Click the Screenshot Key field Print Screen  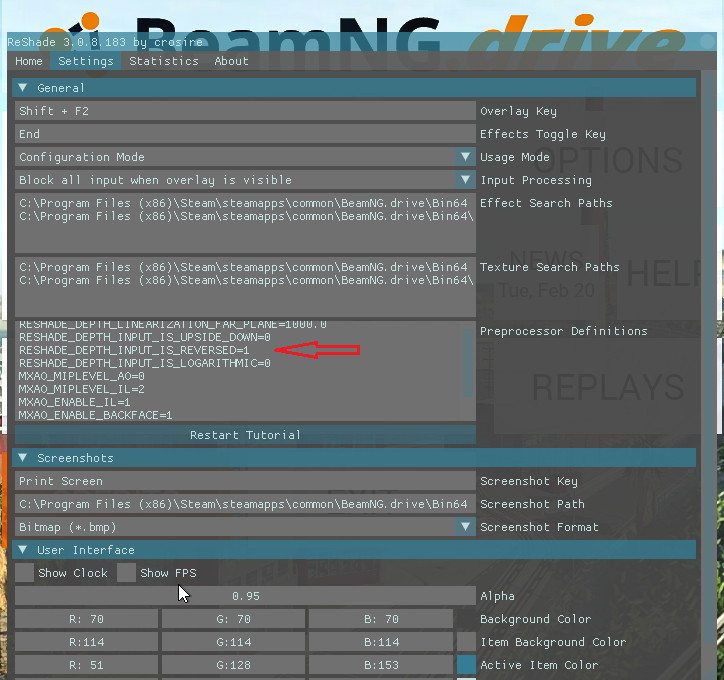click(x=245, y=481)
